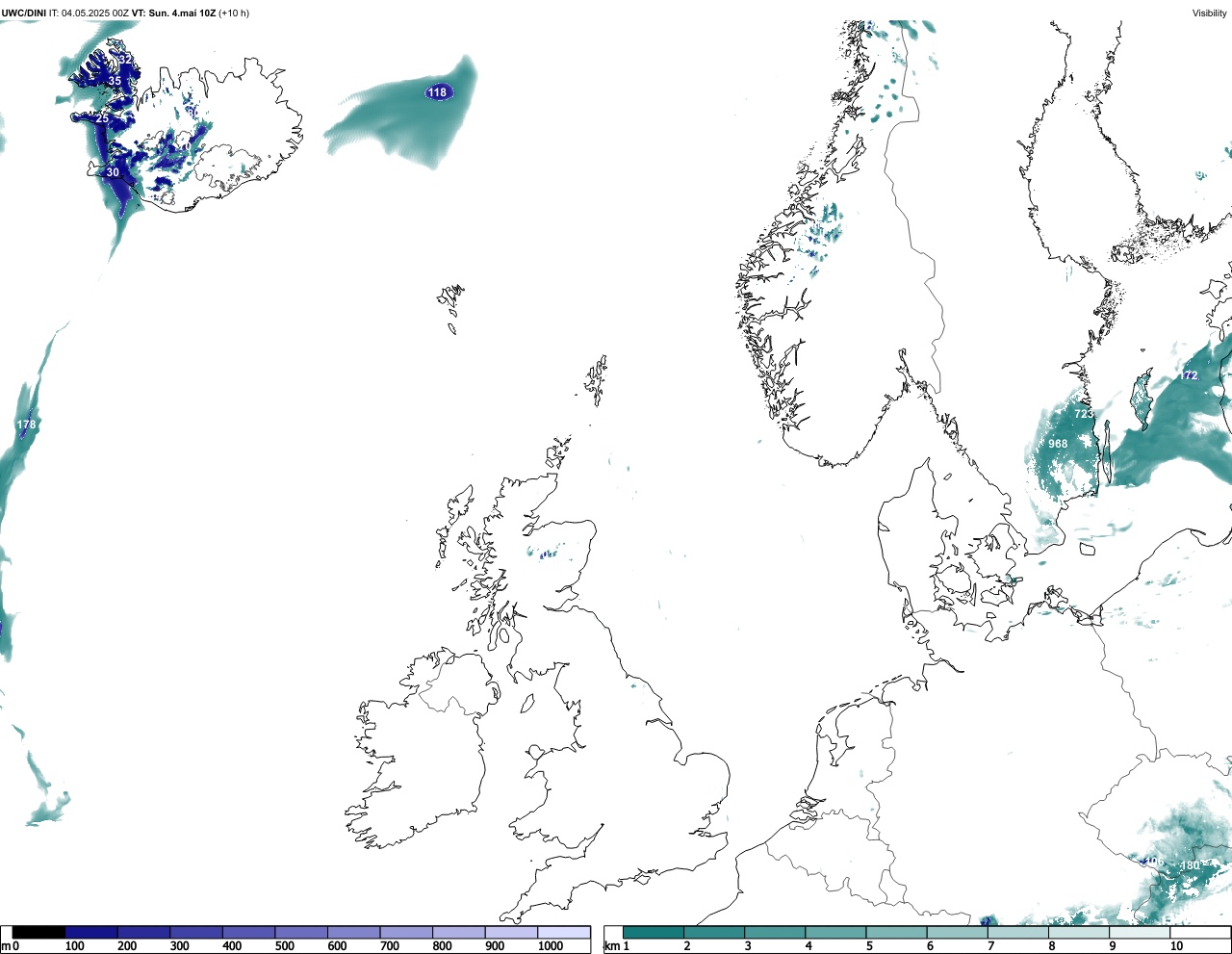Click the '30' value off southwest Iceland
The width and height of the screenshot is (1232, 954).
click(x=113, y=172)
